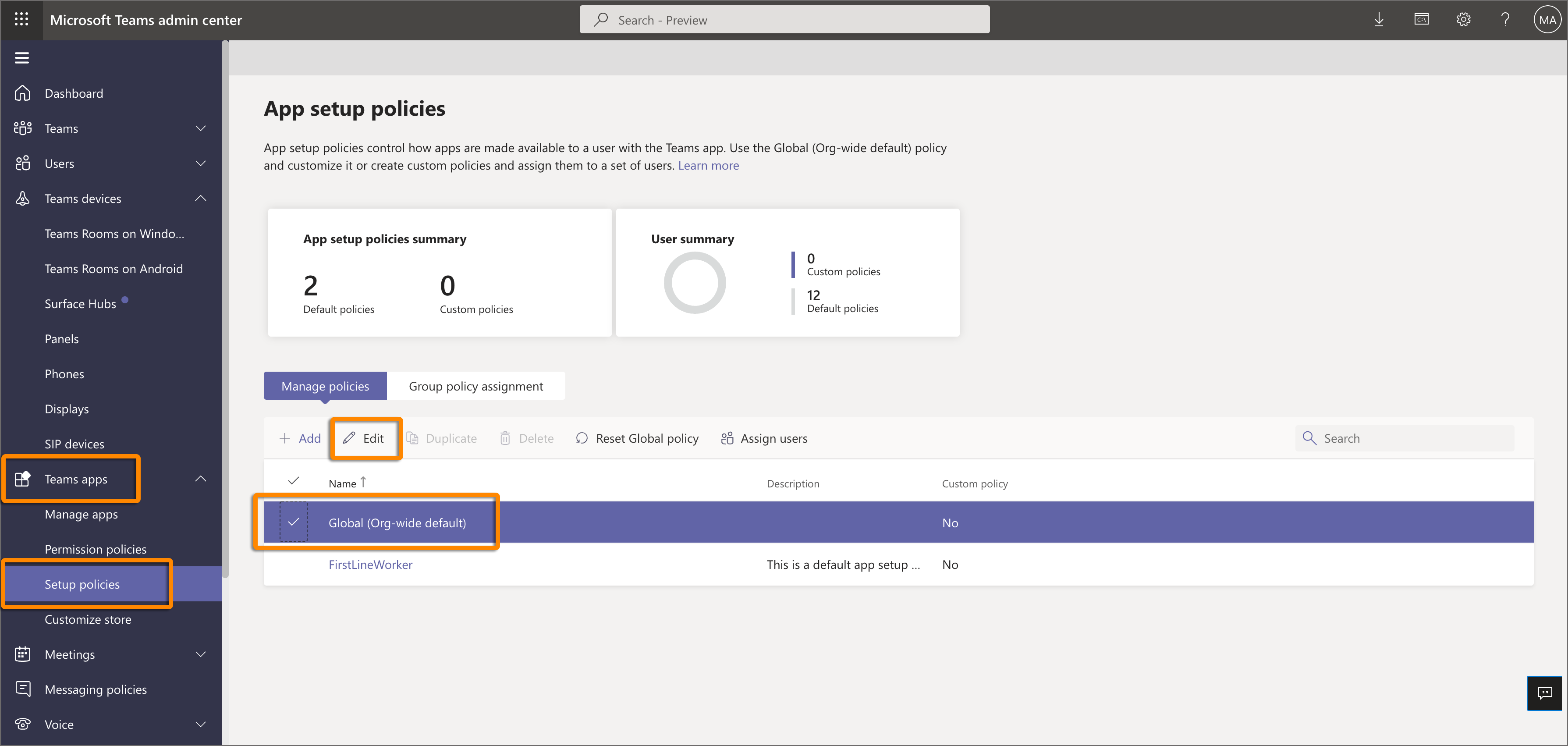Open the FirstLineWorker policy link
This screenshot has height=746, width=1568.
[370, 564]
